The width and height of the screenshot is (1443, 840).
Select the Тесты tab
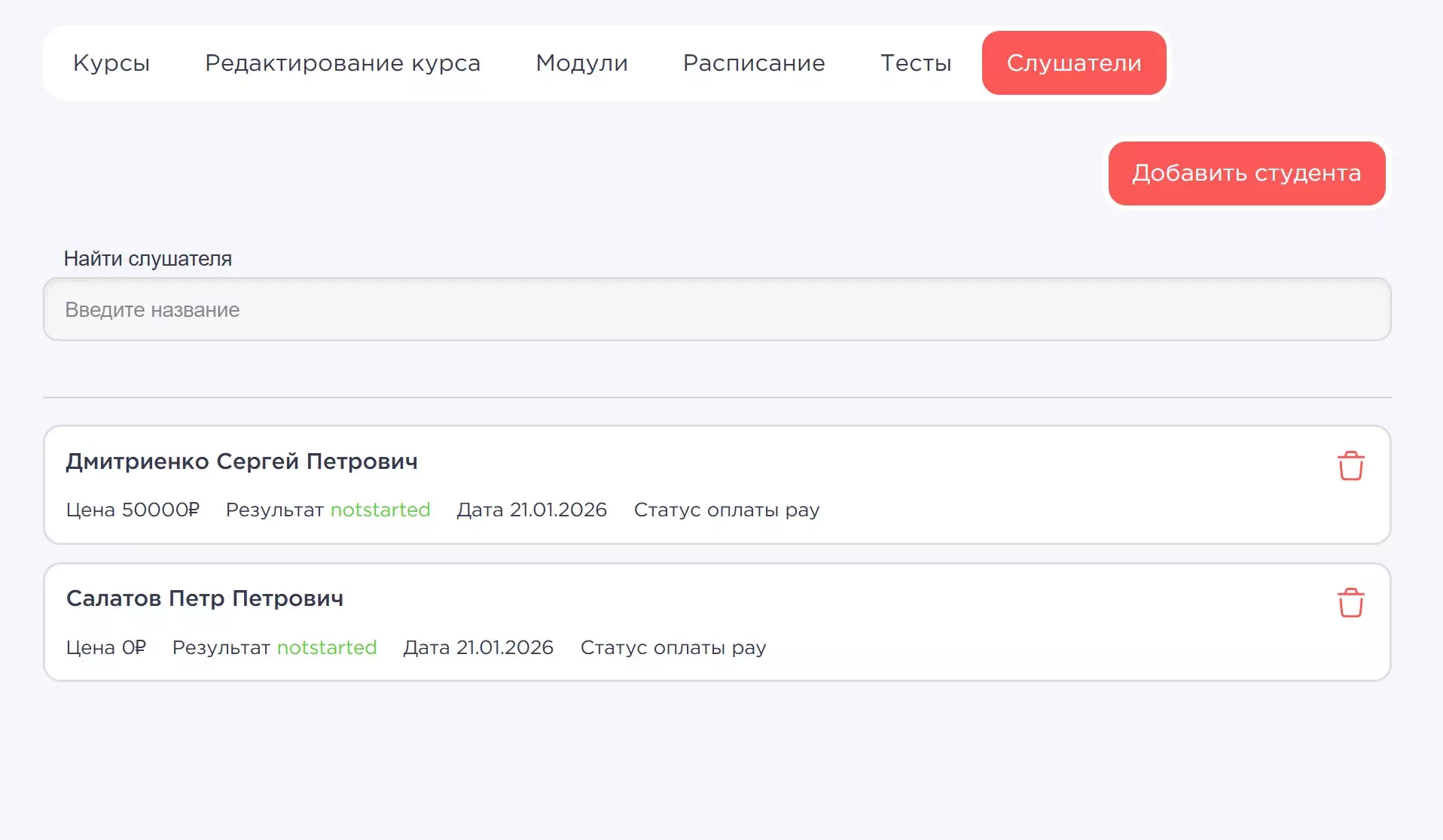pos(916,63)
